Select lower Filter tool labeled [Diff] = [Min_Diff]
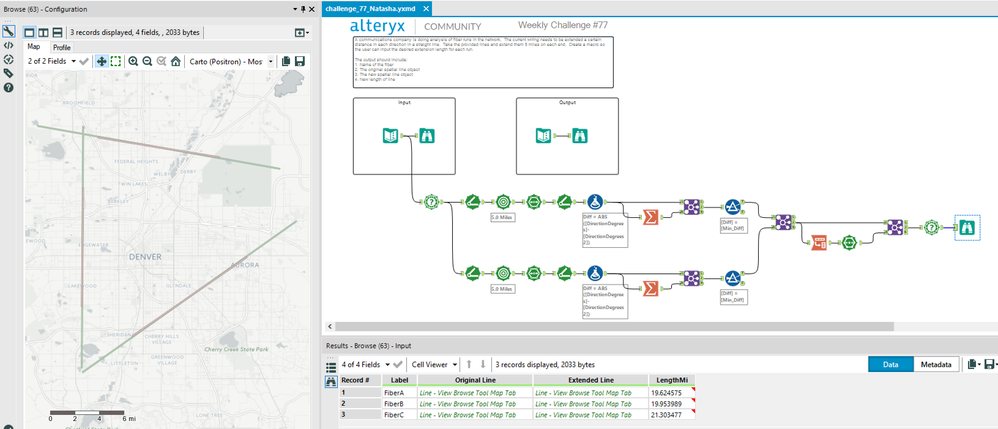Image resolution: width=998 pixels, height=429 pixels. tap(733, 278)
